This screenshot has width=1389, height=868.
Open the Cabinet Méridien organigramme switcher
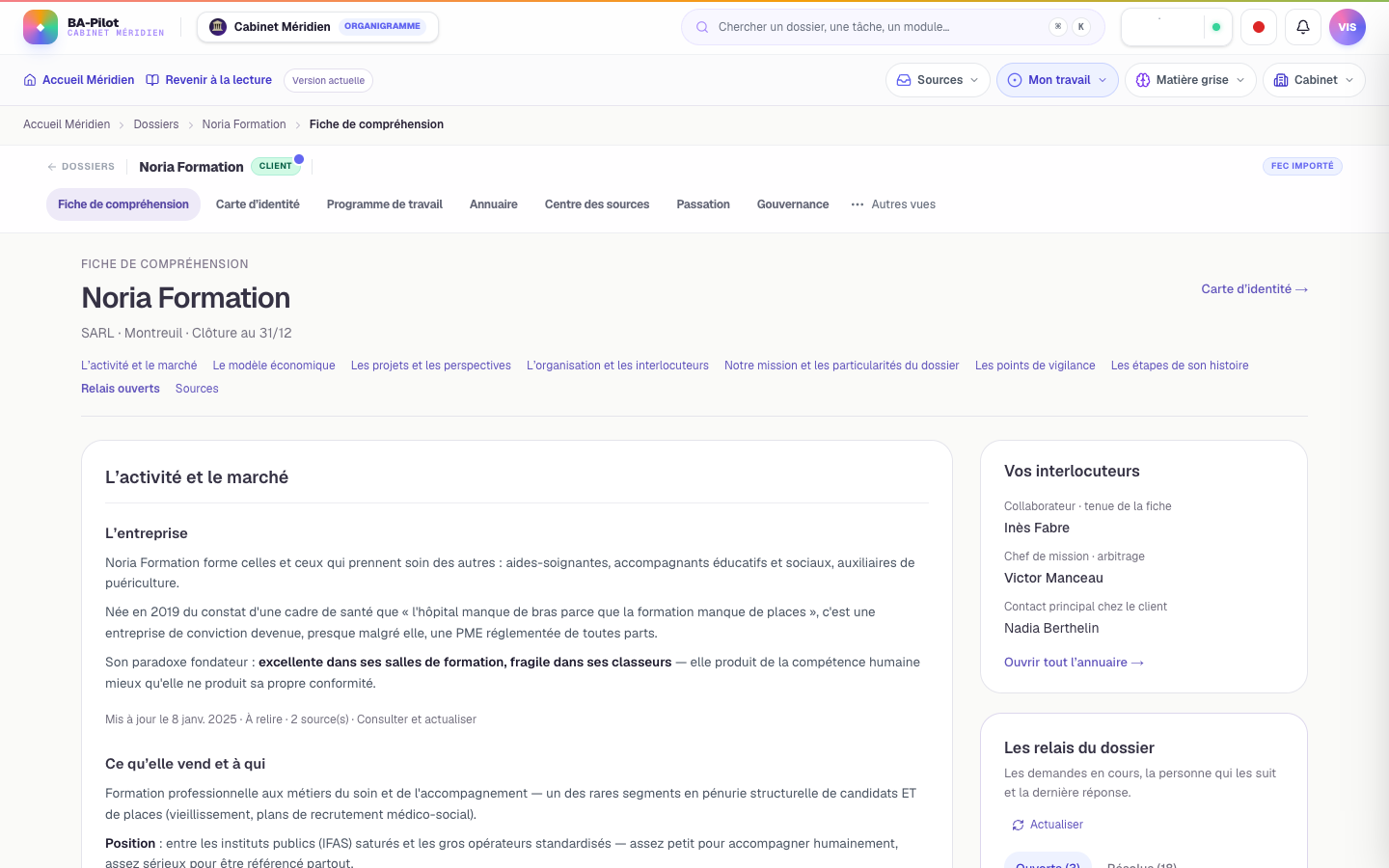pyautogui.click(x=317, y=27)
